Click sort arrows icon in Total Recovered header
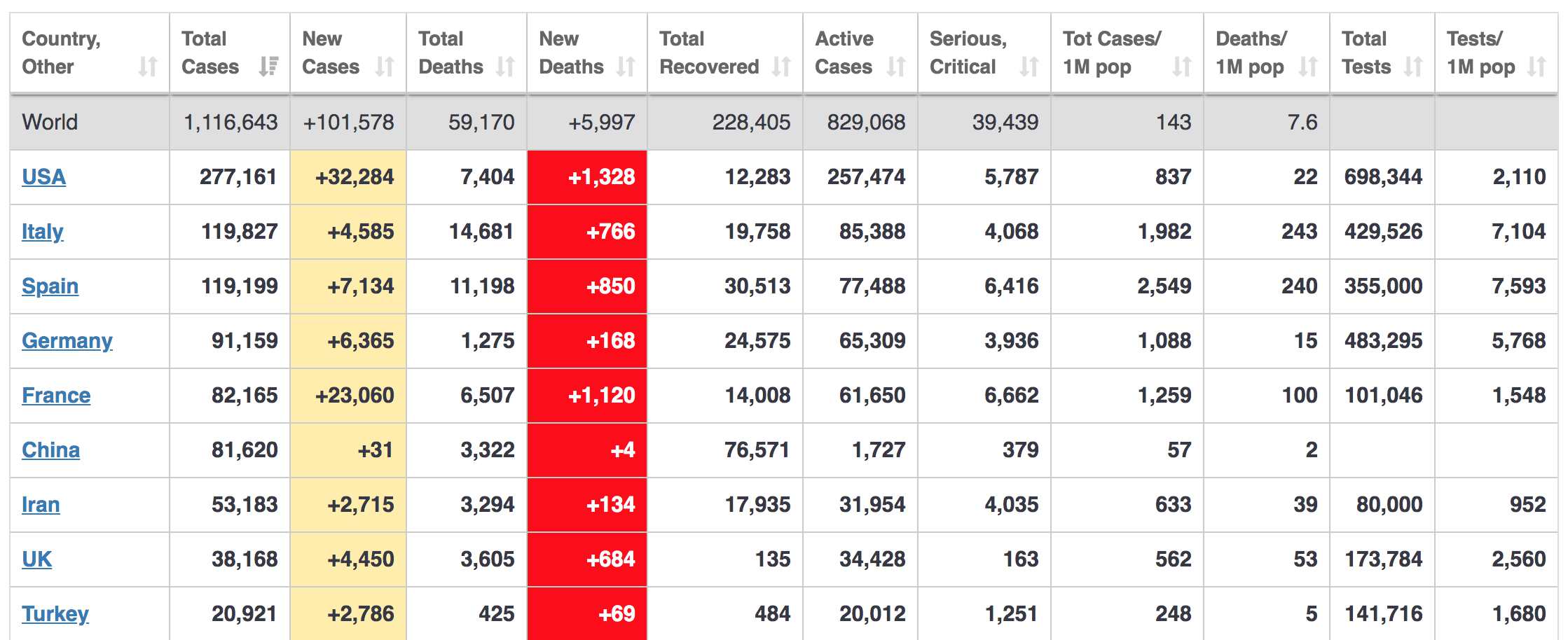The height and width of the screenshot is (640, 1568). pyautogui.click(x=781, y=67)
